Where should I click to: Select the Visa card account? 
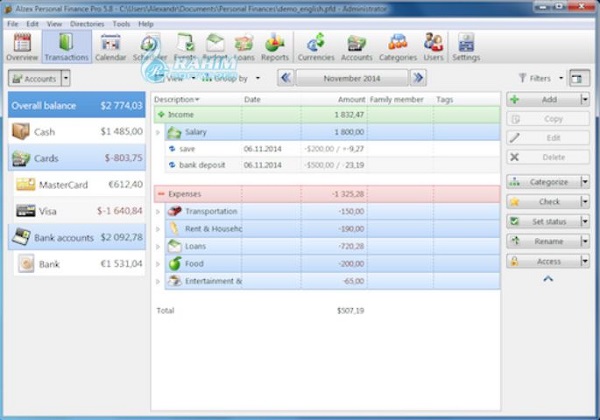tap(79, 211)
